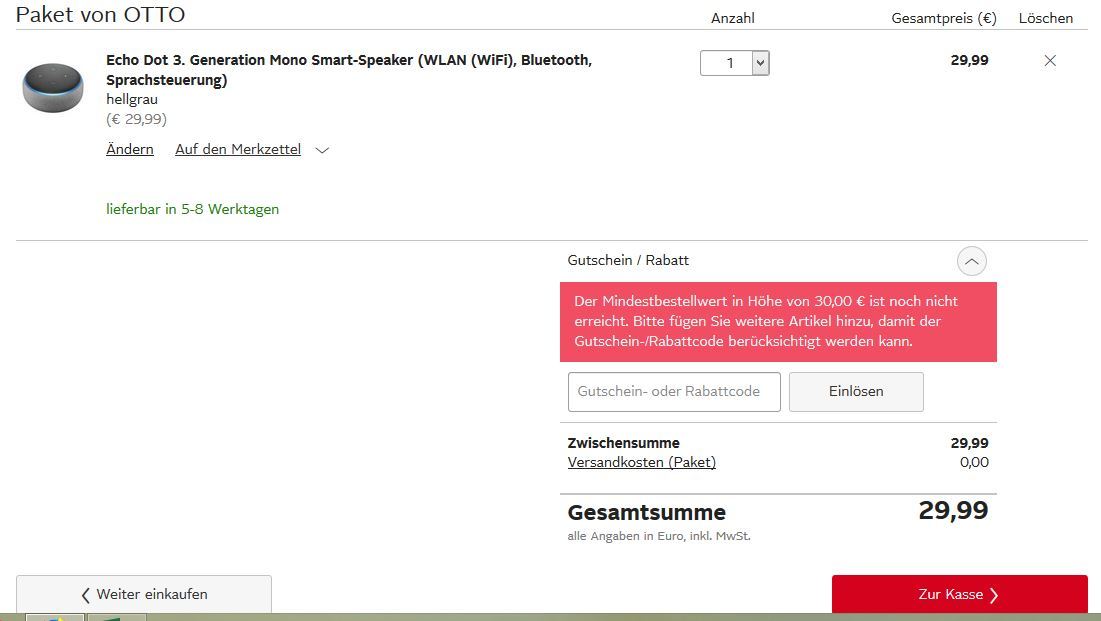Click the lieferbar in 5-8 Werktagen text
The image size is (1101, 621).
click(x=192, y=209)
